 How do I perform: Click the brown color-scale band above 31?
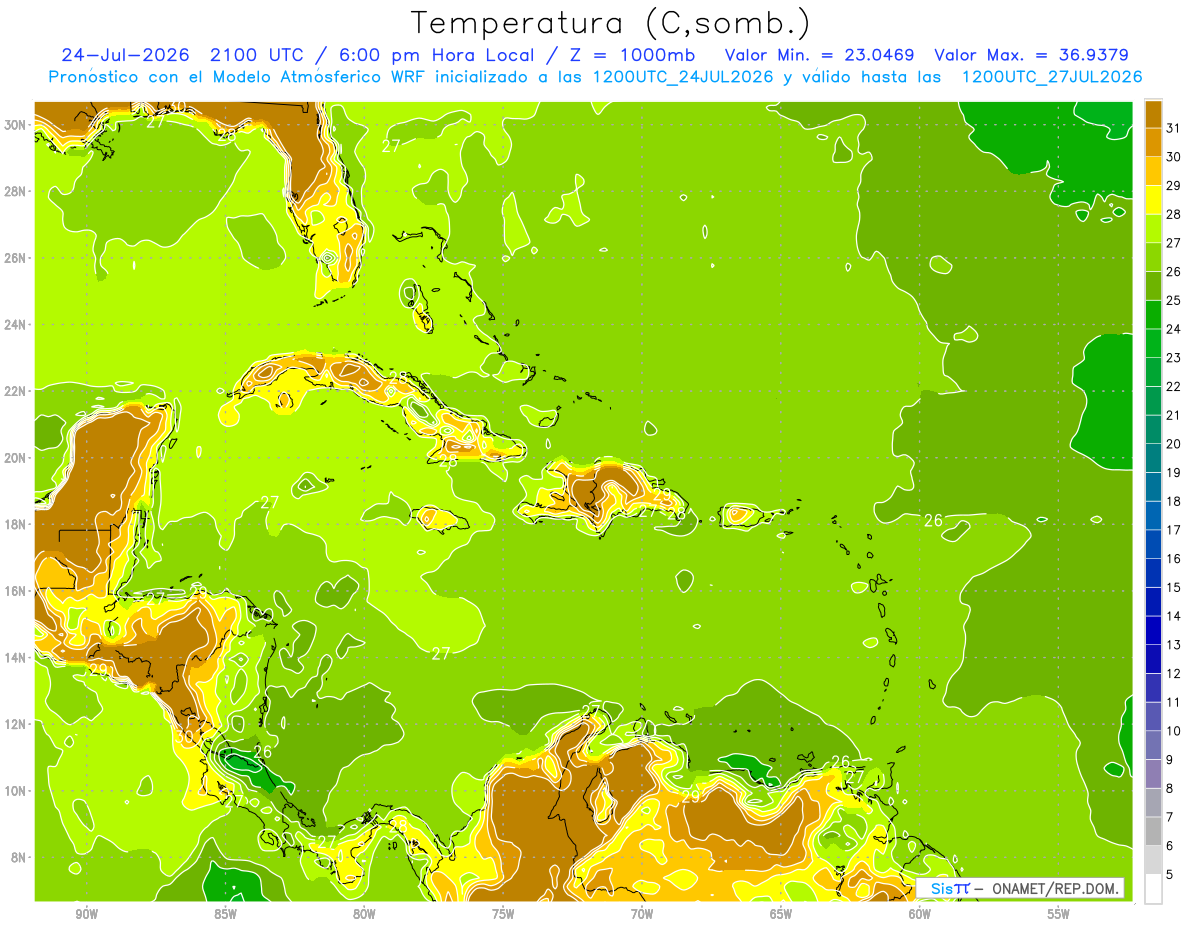click(x=1153, y=114)
